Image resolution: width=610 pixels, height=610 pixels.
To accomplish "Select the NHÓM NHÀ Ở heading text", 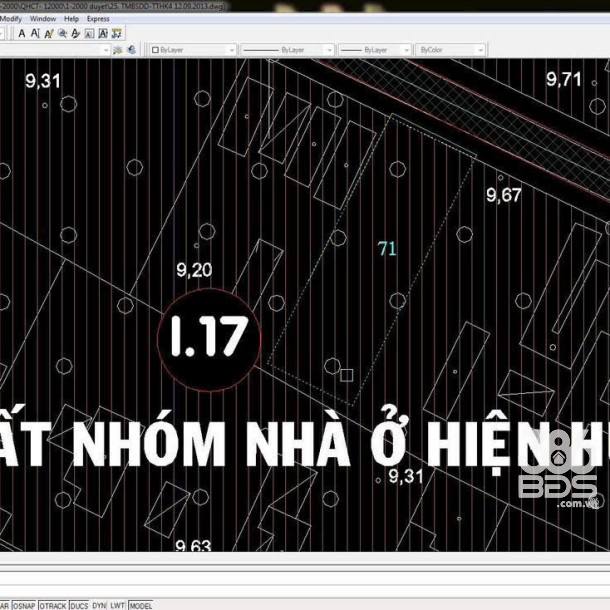I will pos(240,438).
